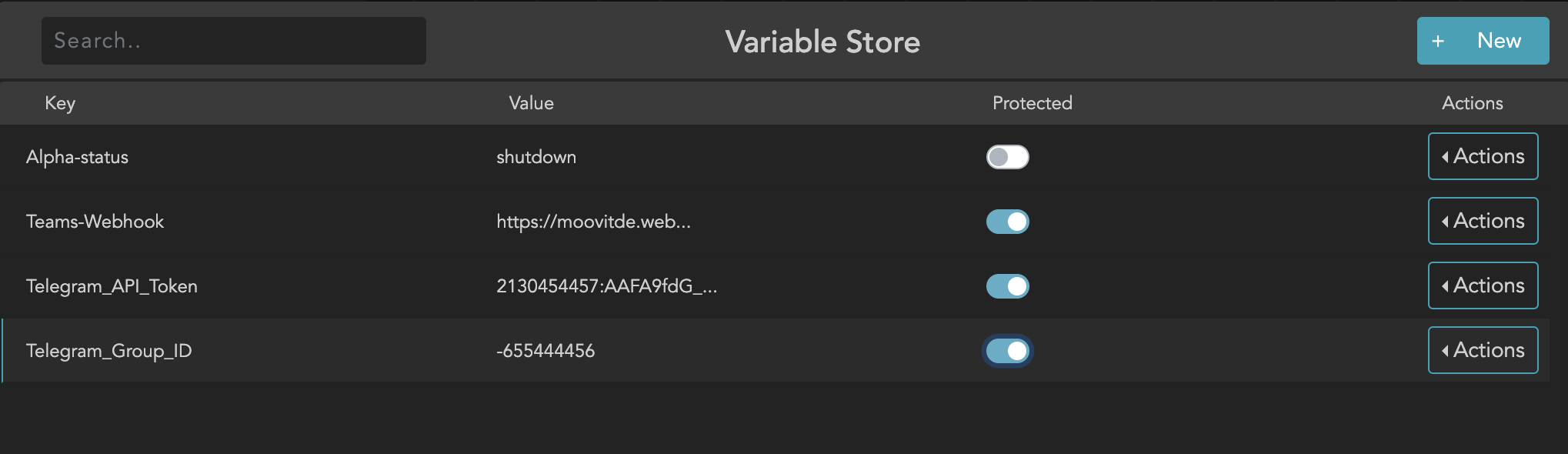Click the plus icon on New button
Screen dimensions: 1568x454
click(1437, 42)
